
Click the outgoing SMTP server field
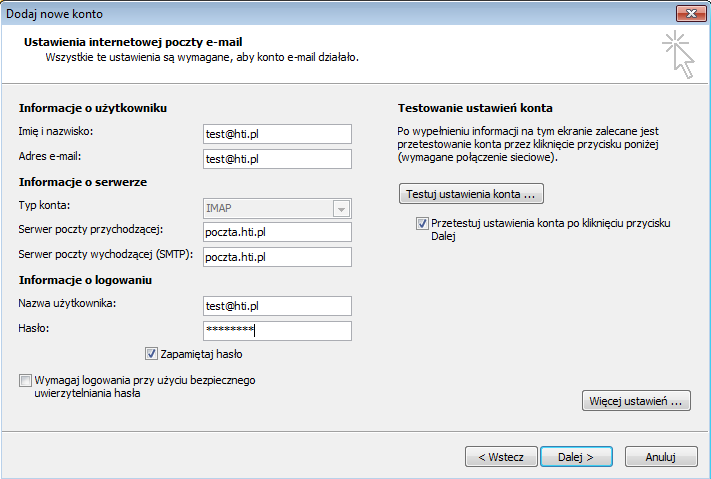277,257
